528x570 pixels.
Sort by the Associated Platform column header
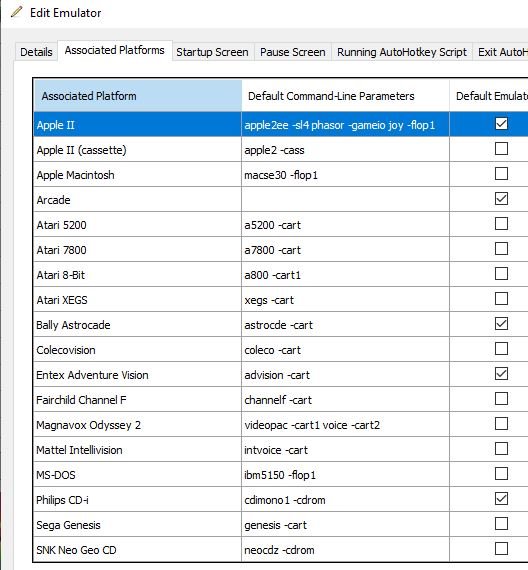138,96
